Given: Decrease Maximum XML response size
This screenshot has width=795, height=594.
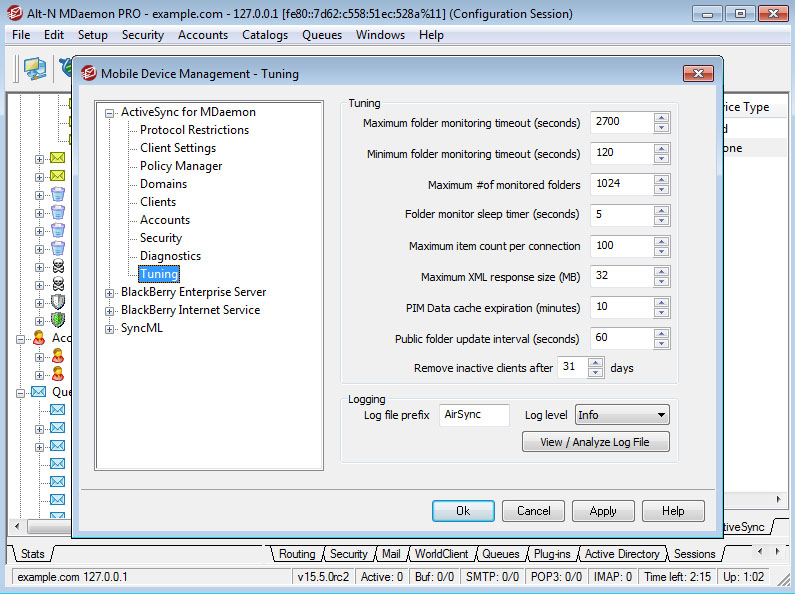Looking at the screenshot, I should (x=661, y=282).
